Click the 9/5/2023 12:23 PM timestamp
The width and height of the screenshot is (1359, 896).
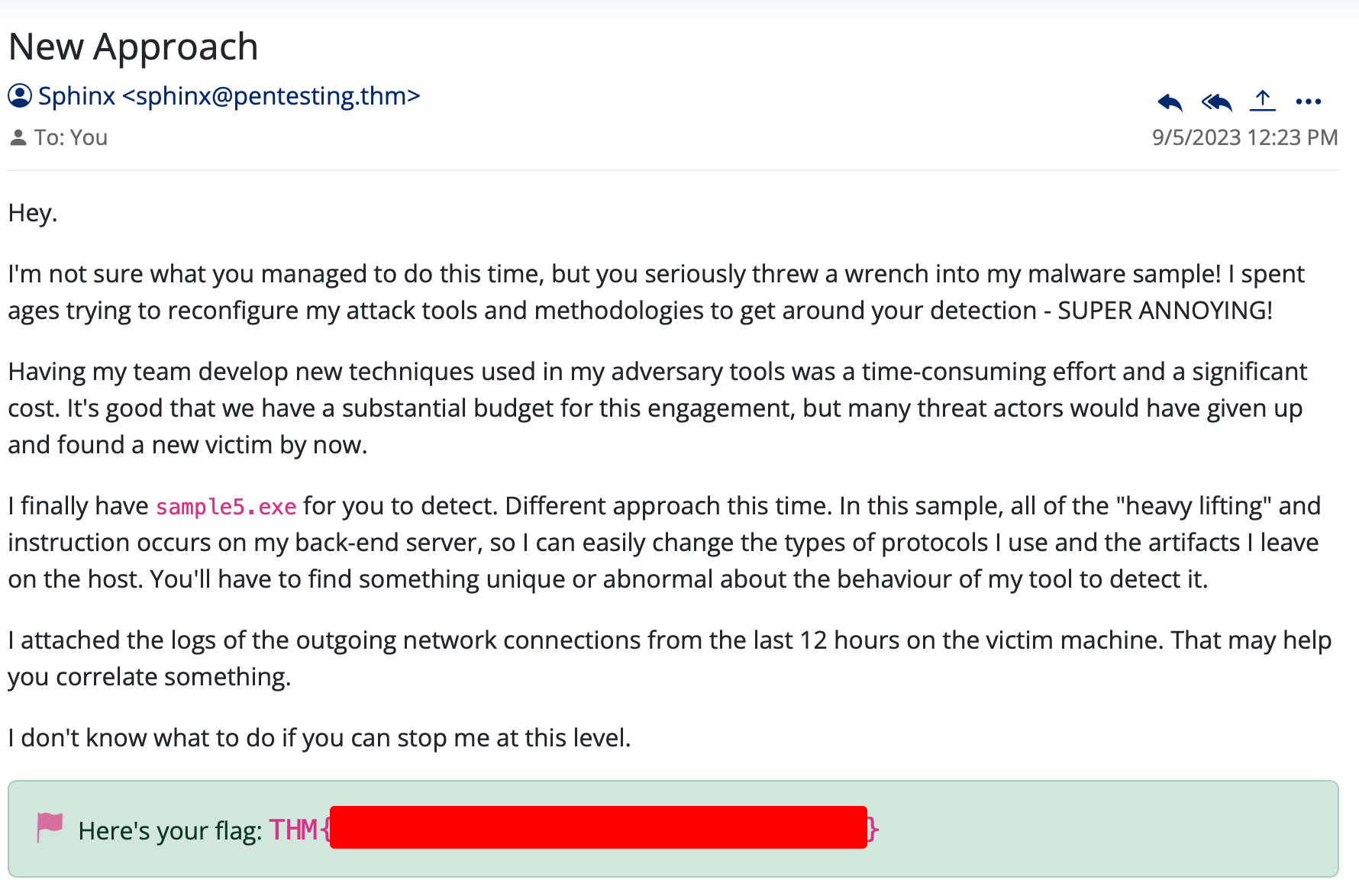[1245, 137]
